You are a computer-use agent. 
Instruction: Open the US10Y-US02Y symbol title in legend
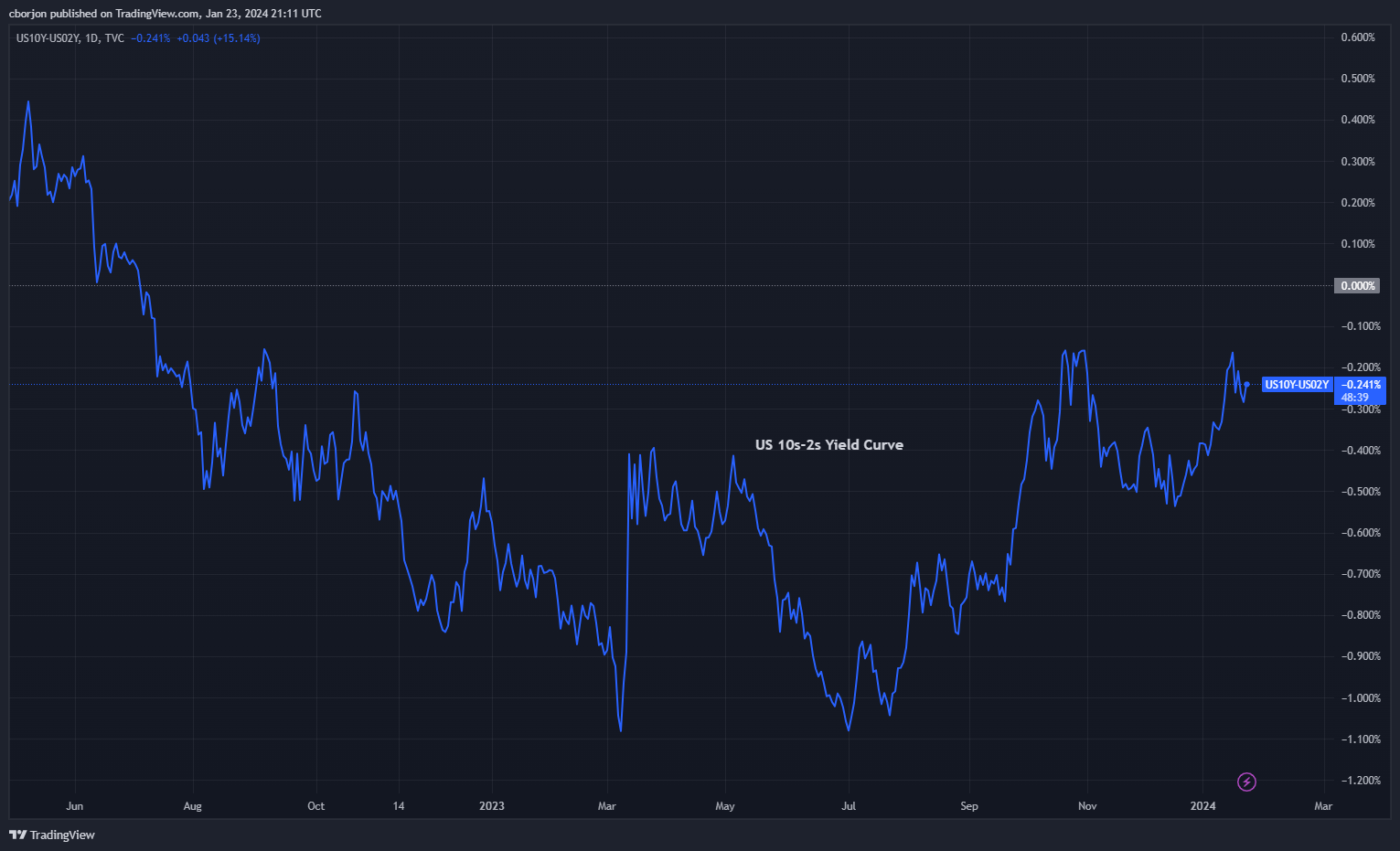pyautogui.click(x=48, y=38)
